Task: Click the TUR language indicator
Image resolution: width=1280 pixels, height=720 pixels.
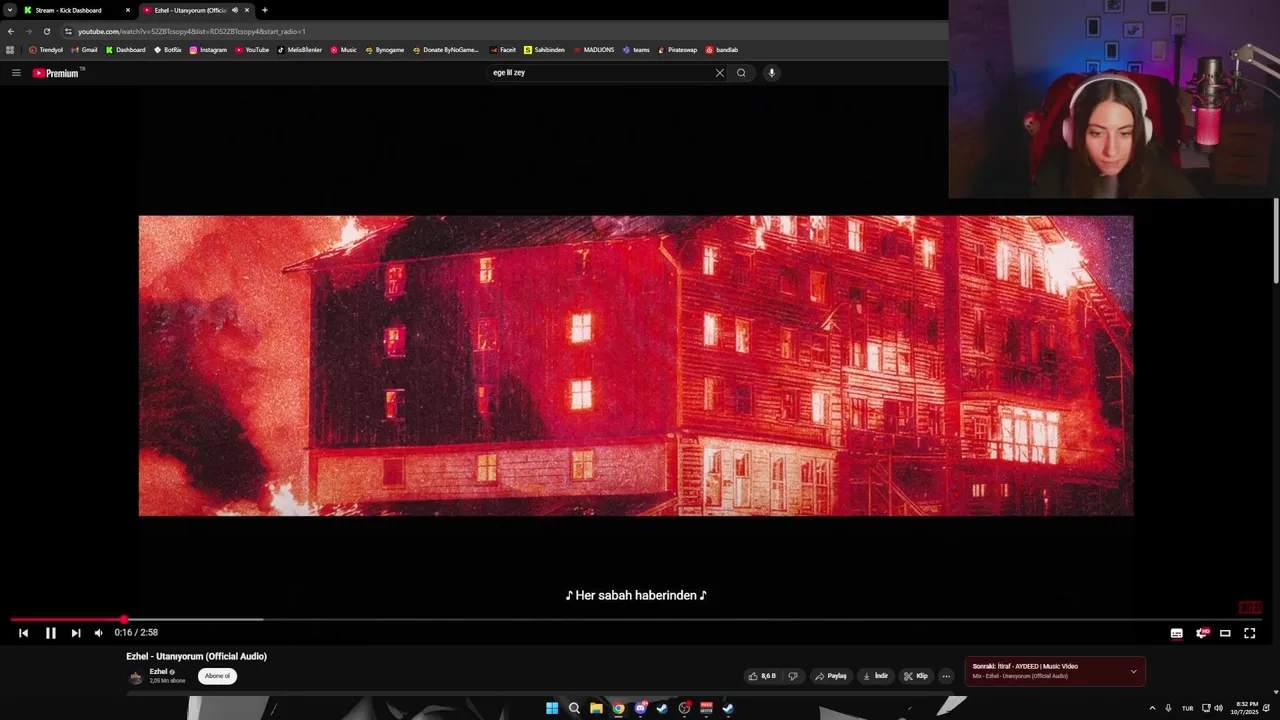Action: 1188,708
